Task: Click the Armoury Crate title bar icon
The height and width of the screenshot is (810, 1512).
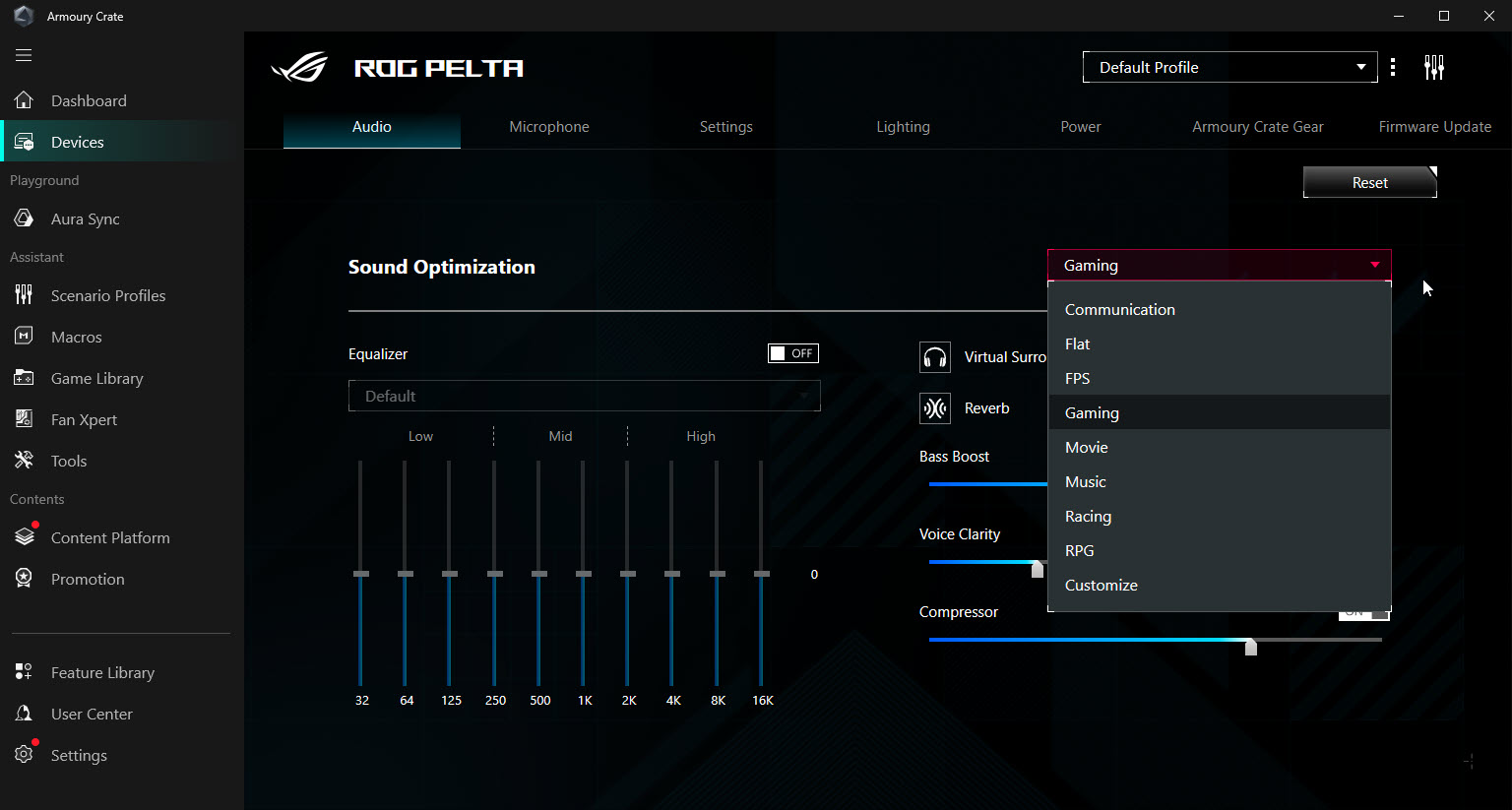Action: click(x=24, y=16)
